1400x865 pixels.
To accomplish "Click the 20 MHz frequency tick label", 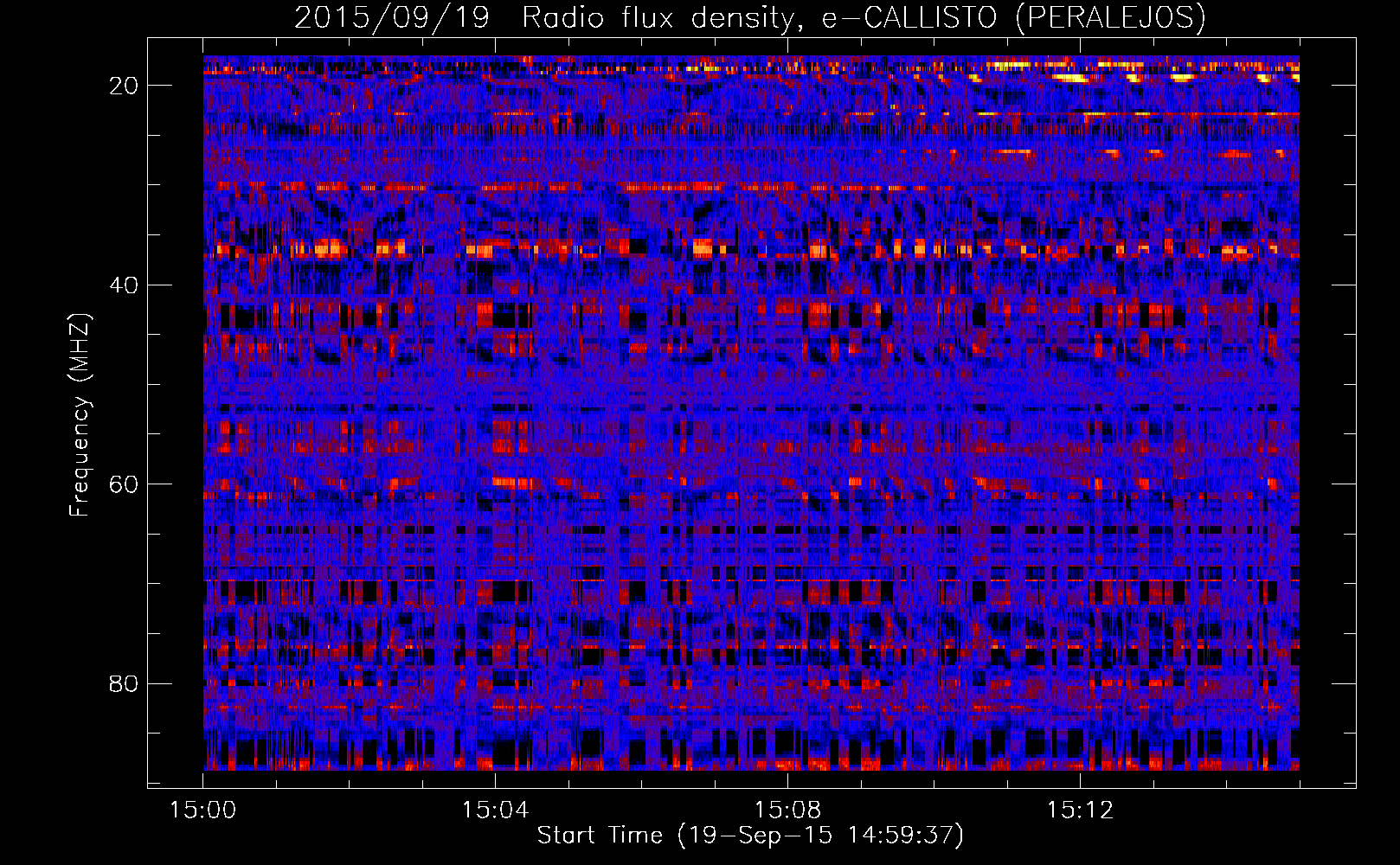I will [125, 86].
